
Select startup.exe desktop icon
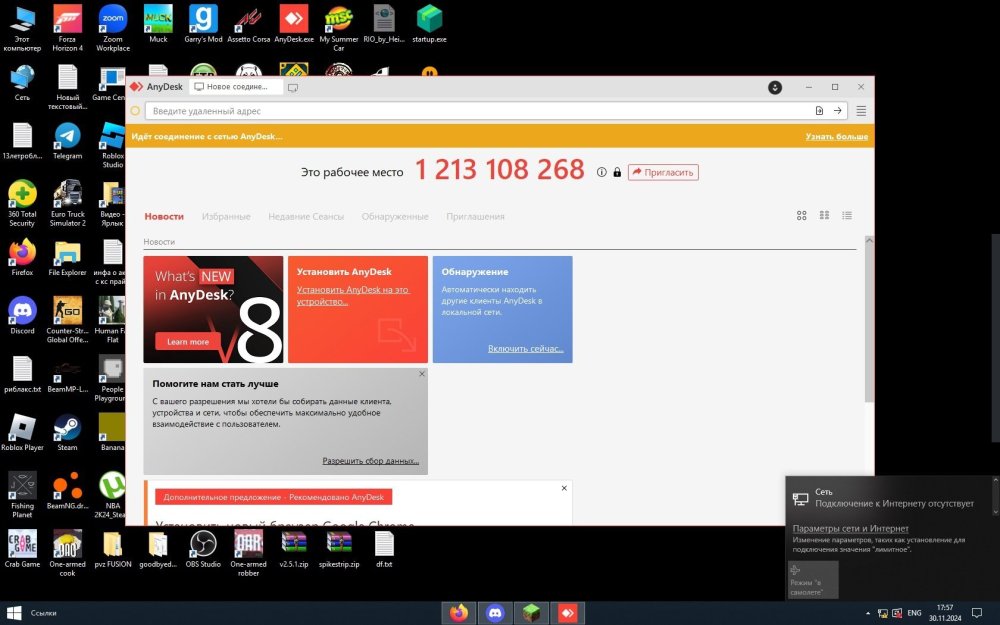click(429, 24)
